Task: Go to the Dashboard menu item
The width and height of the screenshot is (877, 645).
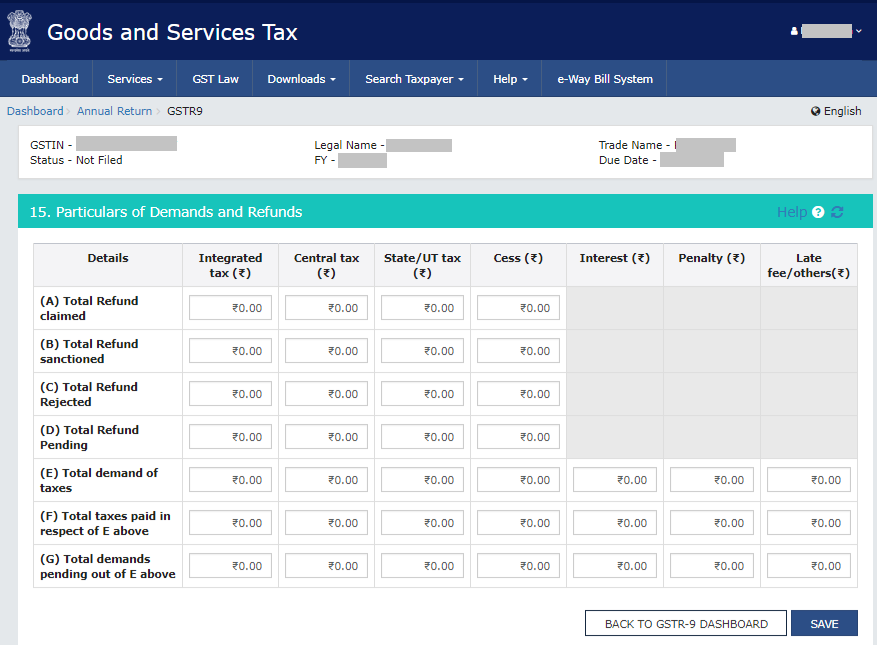Action: (x=50, y=79)
